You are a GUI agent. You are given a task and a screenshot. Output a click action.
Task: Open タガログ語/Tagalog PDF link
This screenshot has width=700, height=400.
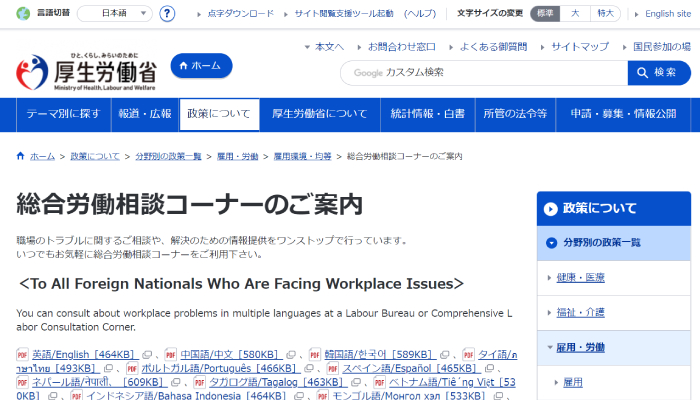(278, 383)
